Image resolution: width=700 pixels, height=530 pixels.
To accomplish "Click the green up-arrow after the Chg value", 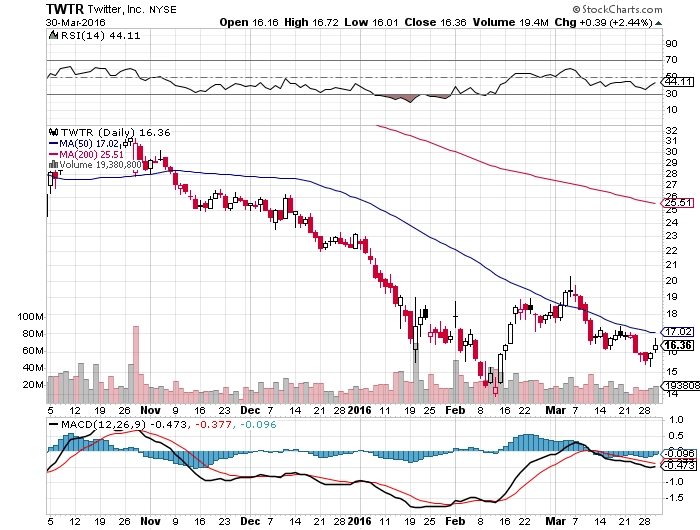I will (x=658, y=23).
